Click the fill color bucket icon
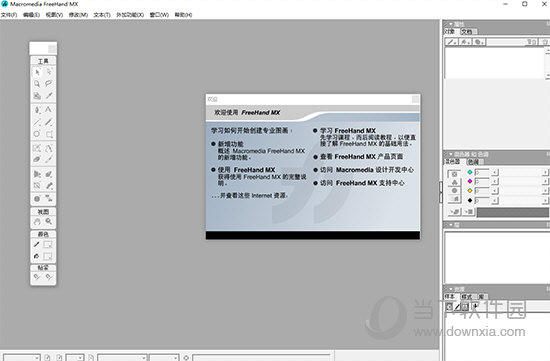This screenshot has height=361, width=550. click(x=36, y=256)
